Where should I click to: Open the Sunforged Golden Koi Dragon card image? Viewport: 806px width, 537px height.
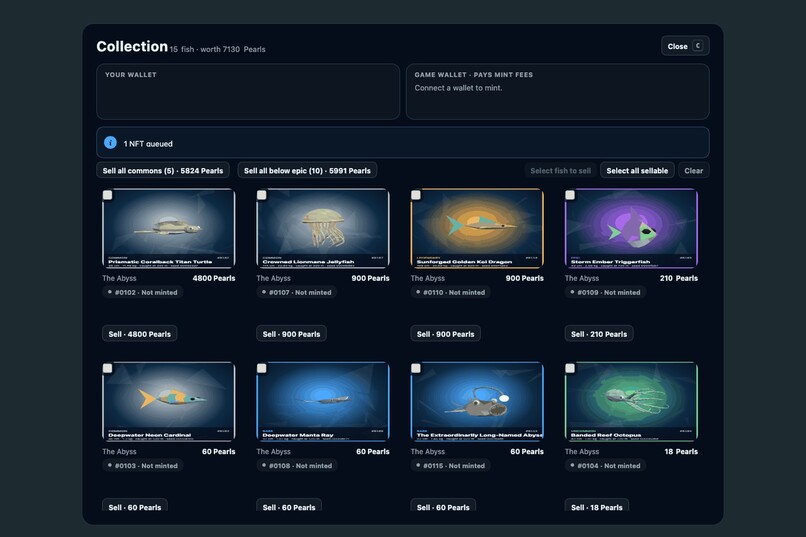coord(477,228)
